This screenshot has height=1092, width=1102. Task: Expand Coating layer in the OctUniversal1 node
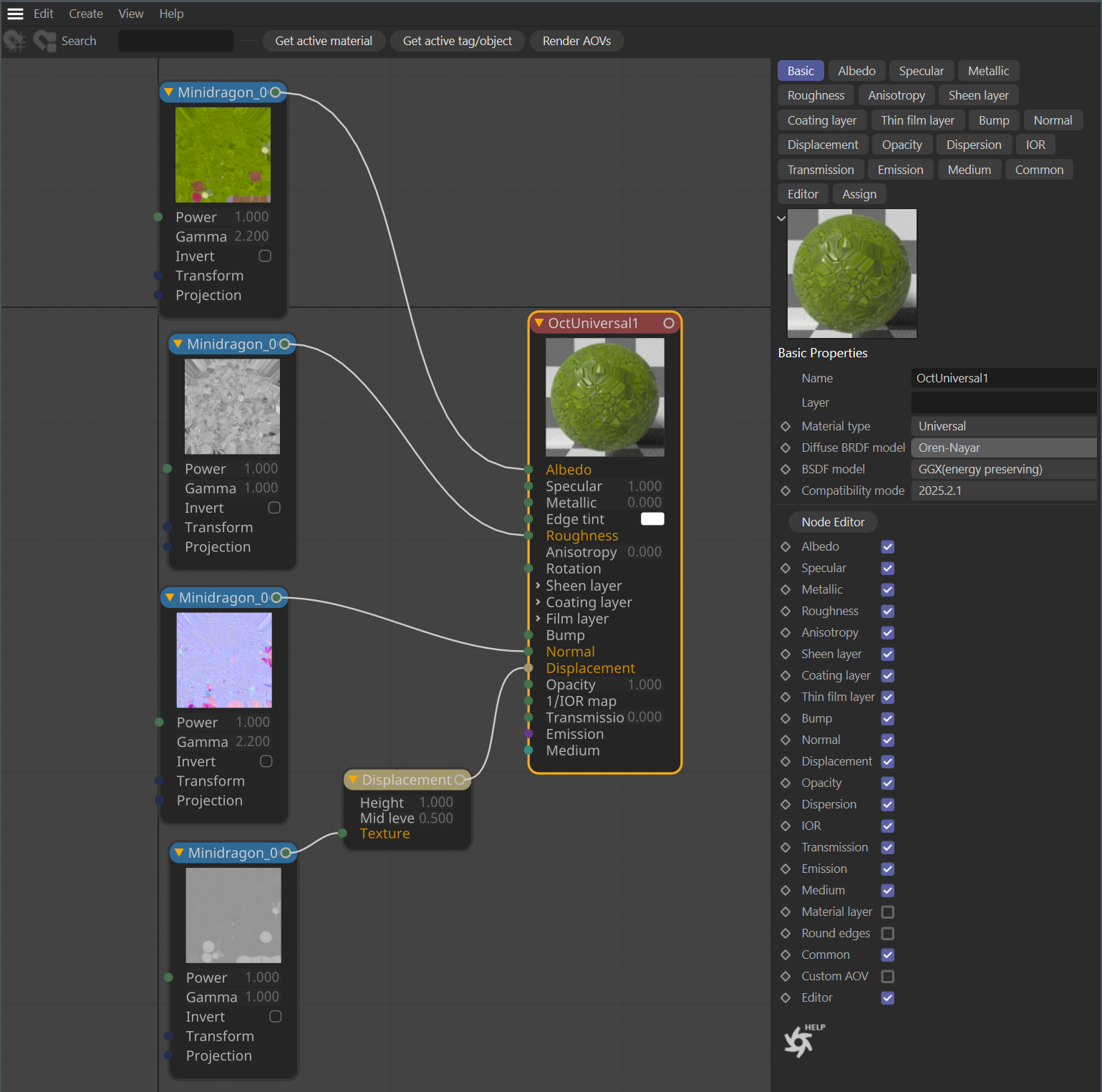538,602
